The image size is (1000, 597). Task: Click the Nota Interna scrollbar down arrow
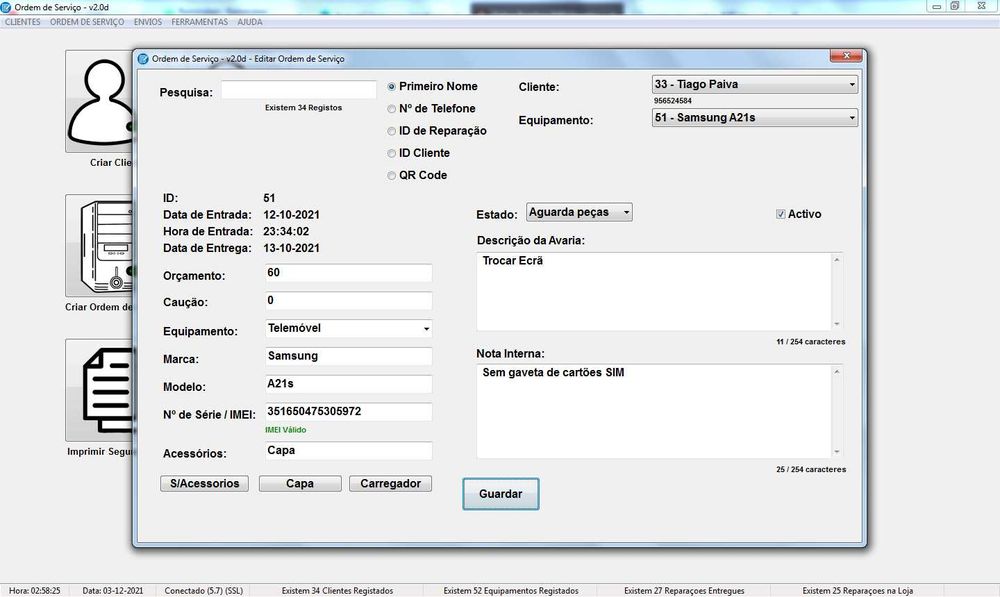click(x=837, y=452)
